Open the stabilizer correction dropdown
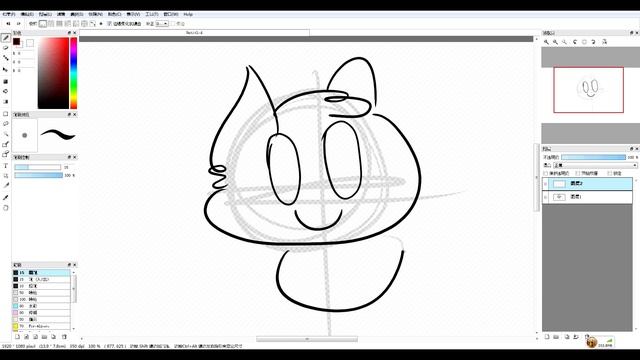The height and width of the screenshot is (360, 640). point(162,24)
